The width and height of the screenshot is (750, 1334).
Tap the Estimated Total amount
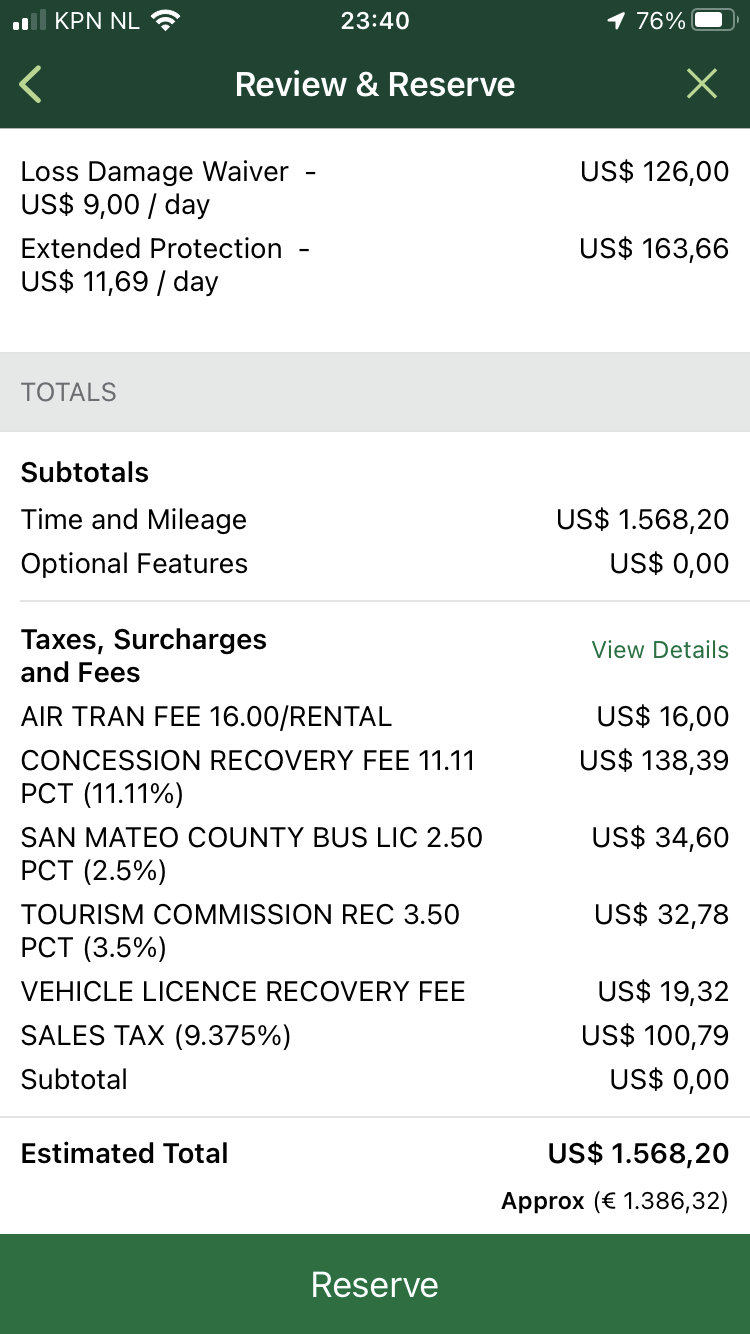638,1154
